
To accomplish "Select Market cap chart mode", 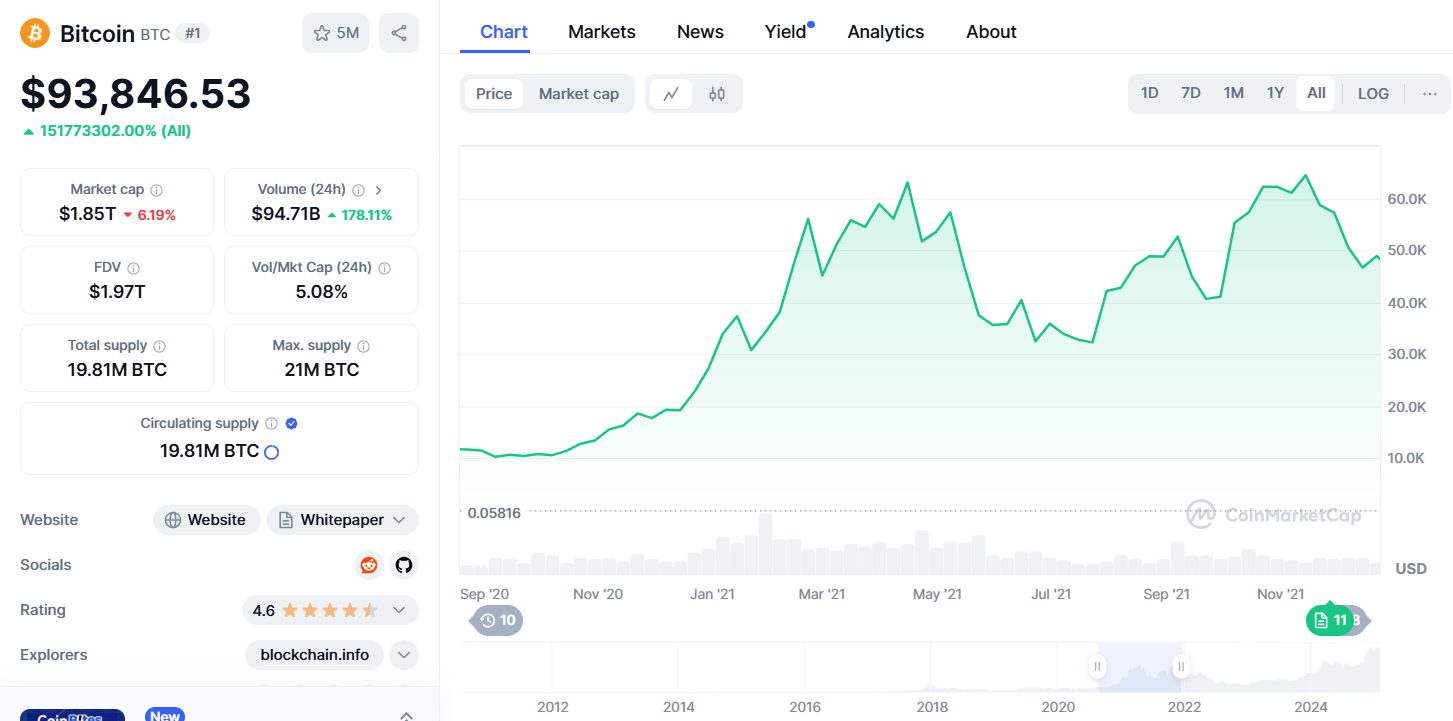I will pos(579,94).
